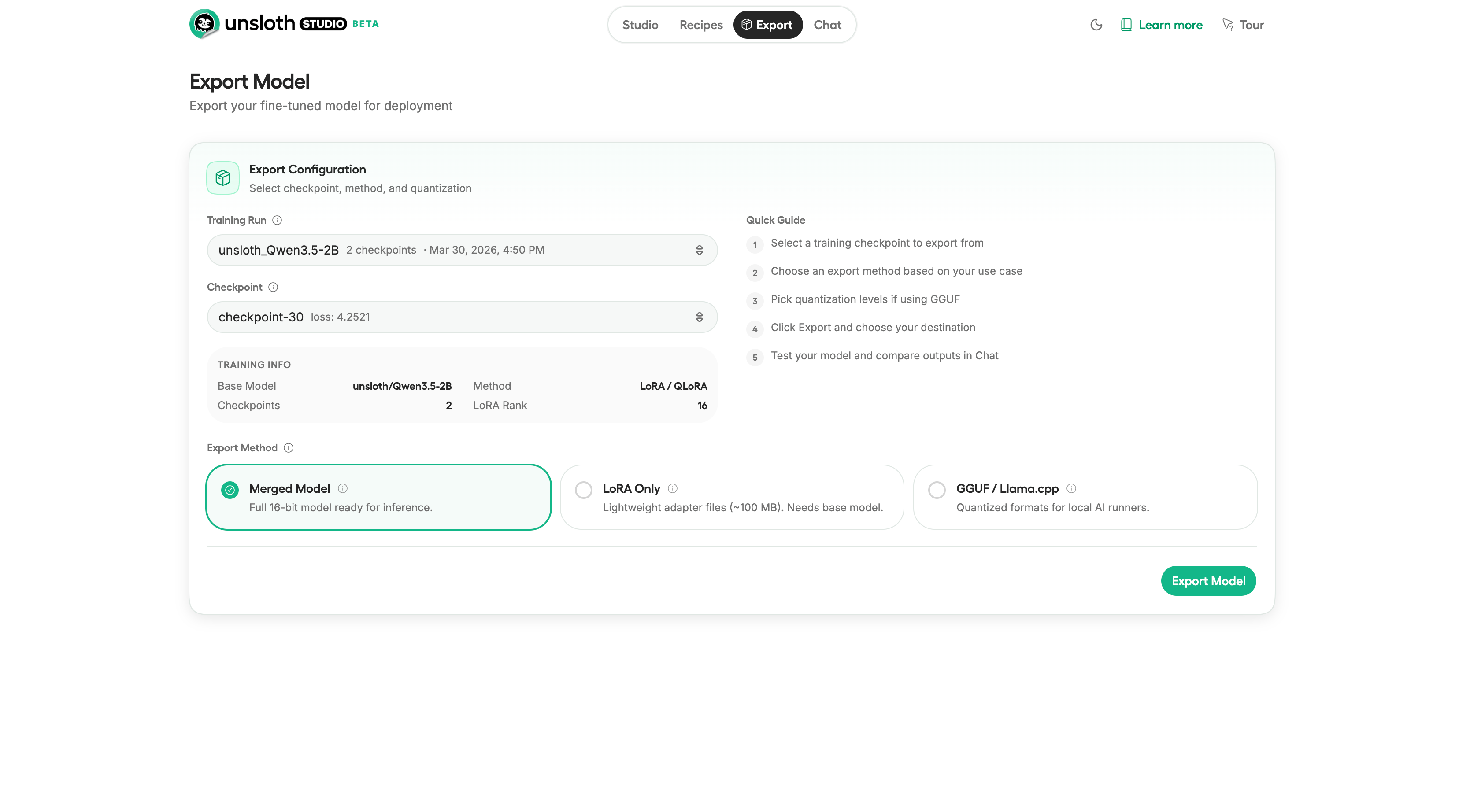
Task: Click the Tour cursor icon
Action: [x=1227, y=24]
